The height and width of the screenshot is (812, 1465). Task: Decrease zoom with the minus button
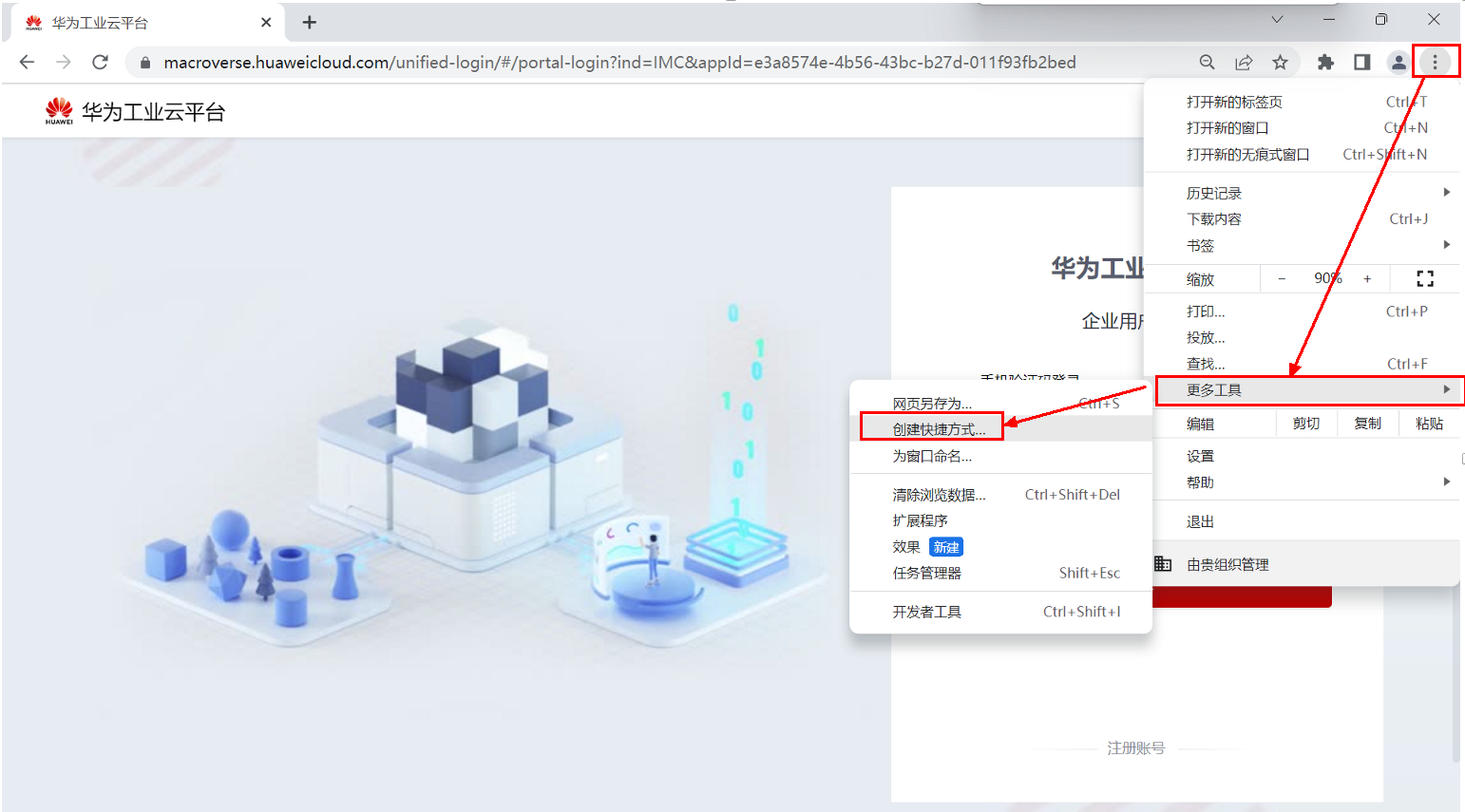click(1282, 278)
